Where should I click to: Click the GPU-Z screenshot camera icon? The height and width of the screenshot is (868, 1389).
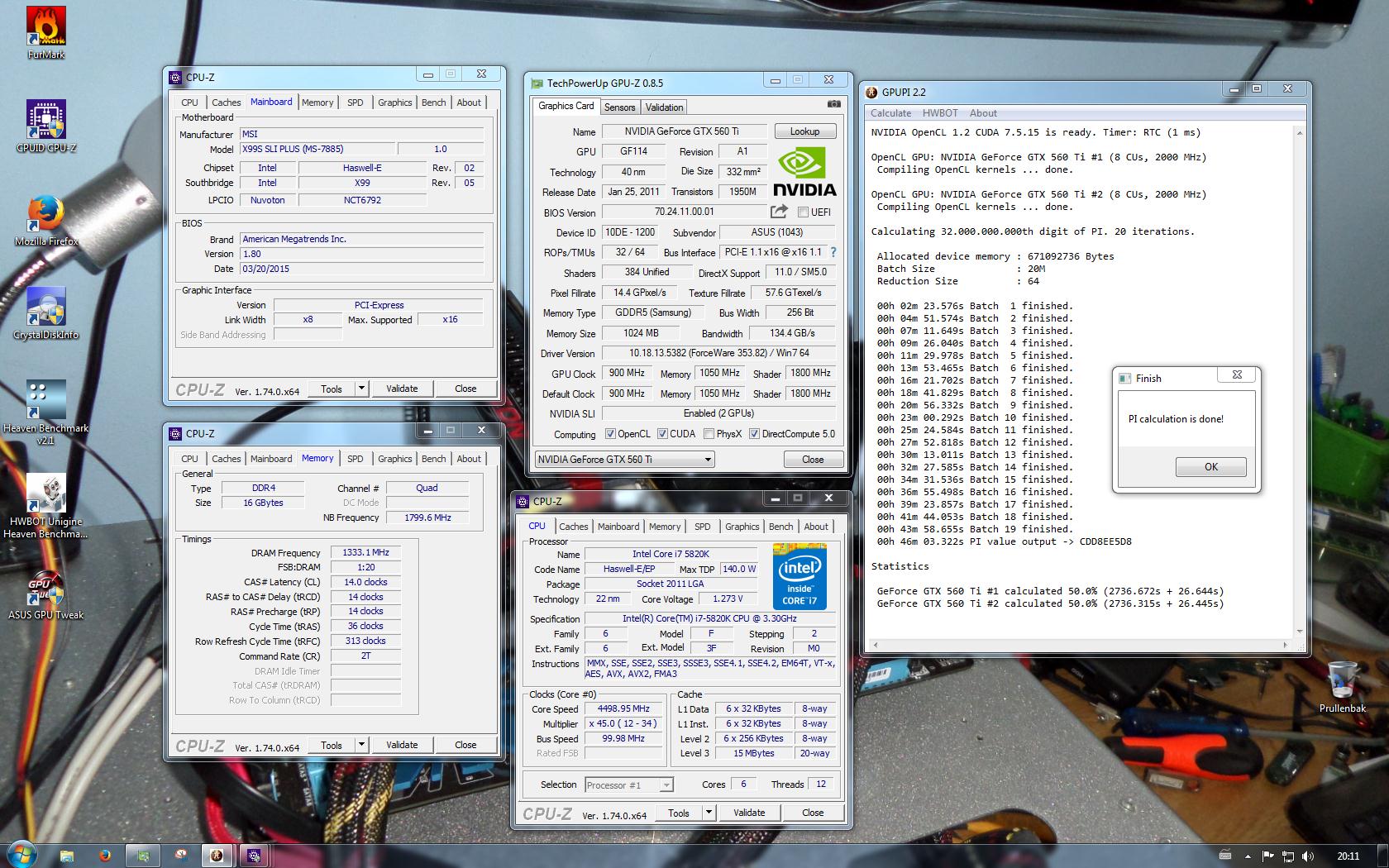click(833, 104)
